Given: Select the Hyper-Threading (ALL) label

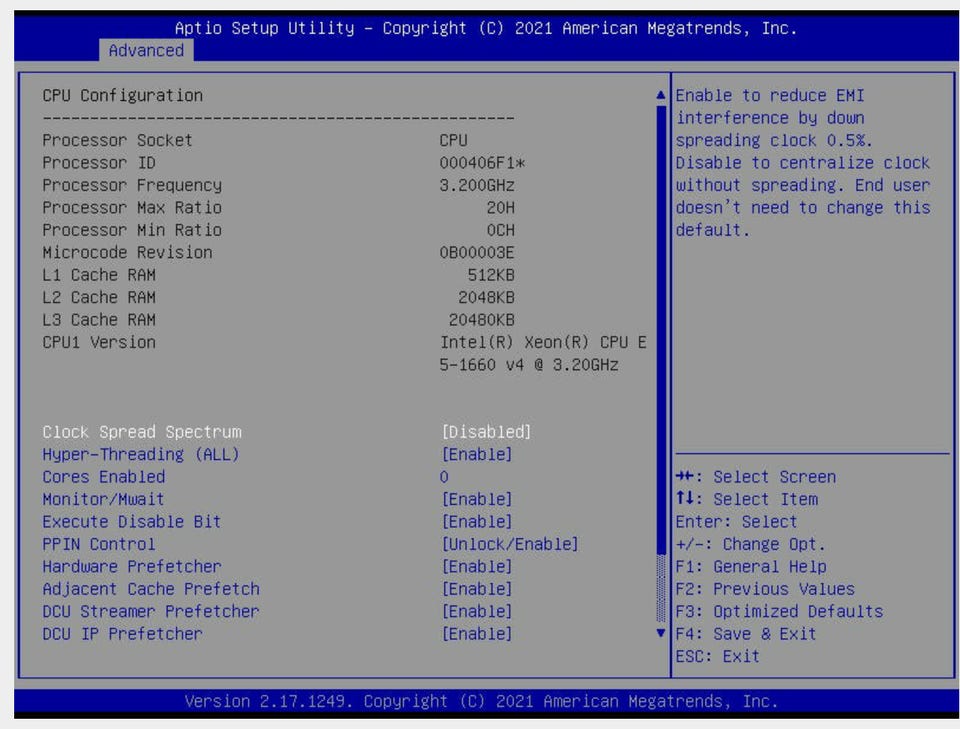Looking at the screenshot, I should [141, 455].
